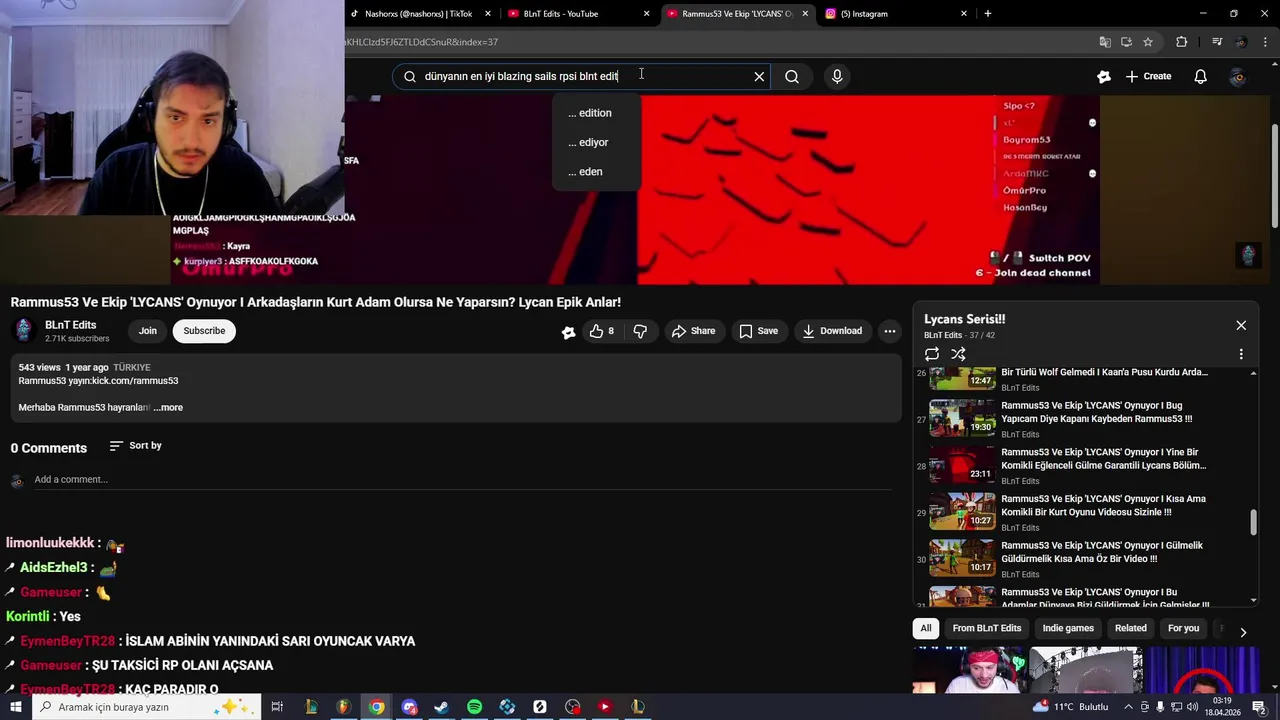Image resolution: width=1280 pixels, height=720 pixels.
Task: Expand the description with ...more
Action: (x=168, y=407)
